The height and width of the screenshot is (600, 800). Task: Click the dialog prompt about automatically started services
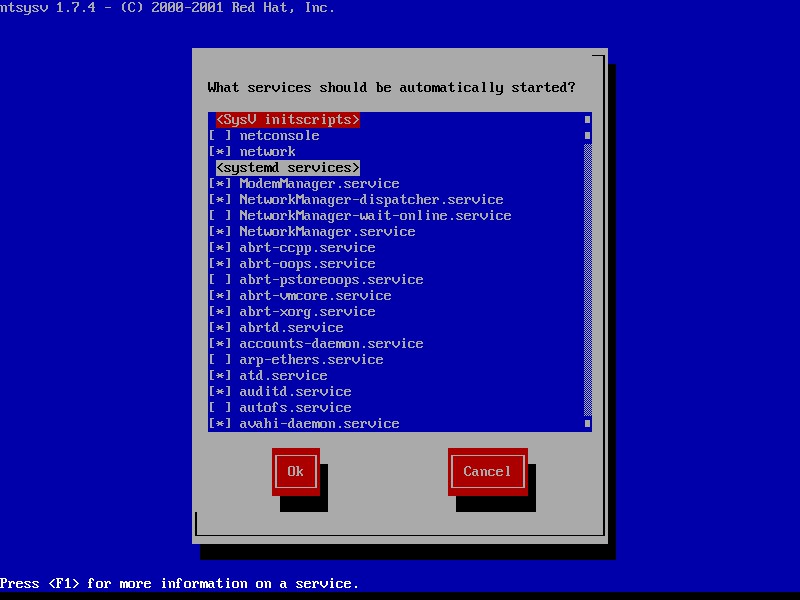pos(391,88)
